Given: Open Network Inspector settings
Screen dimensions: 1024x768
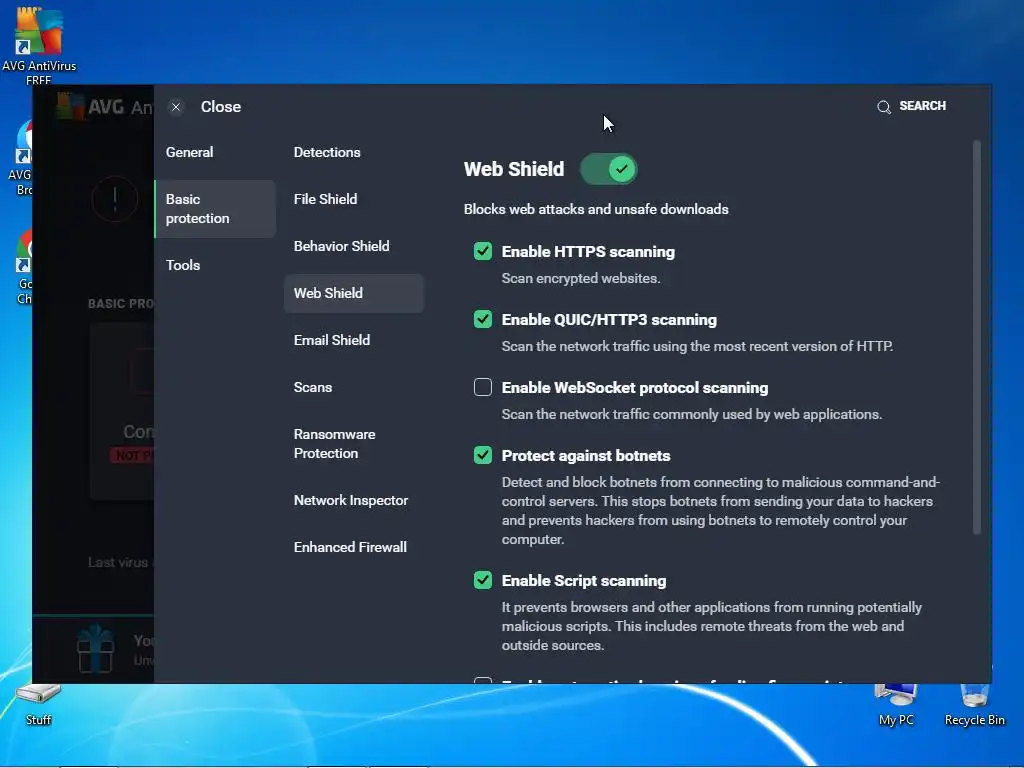Looking at the screenshot, I should click(x=351, y=500).
